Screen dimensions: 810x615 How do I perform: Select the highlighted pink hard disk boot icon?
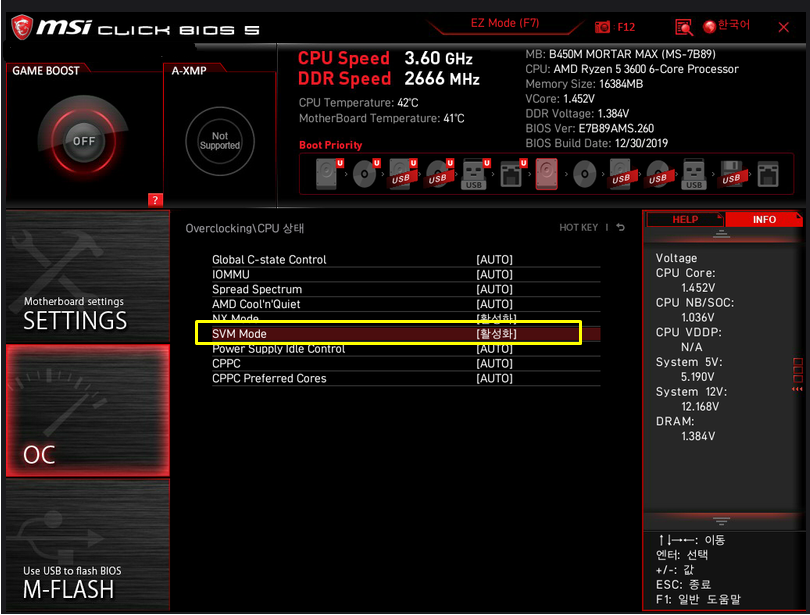pos(547,174)
